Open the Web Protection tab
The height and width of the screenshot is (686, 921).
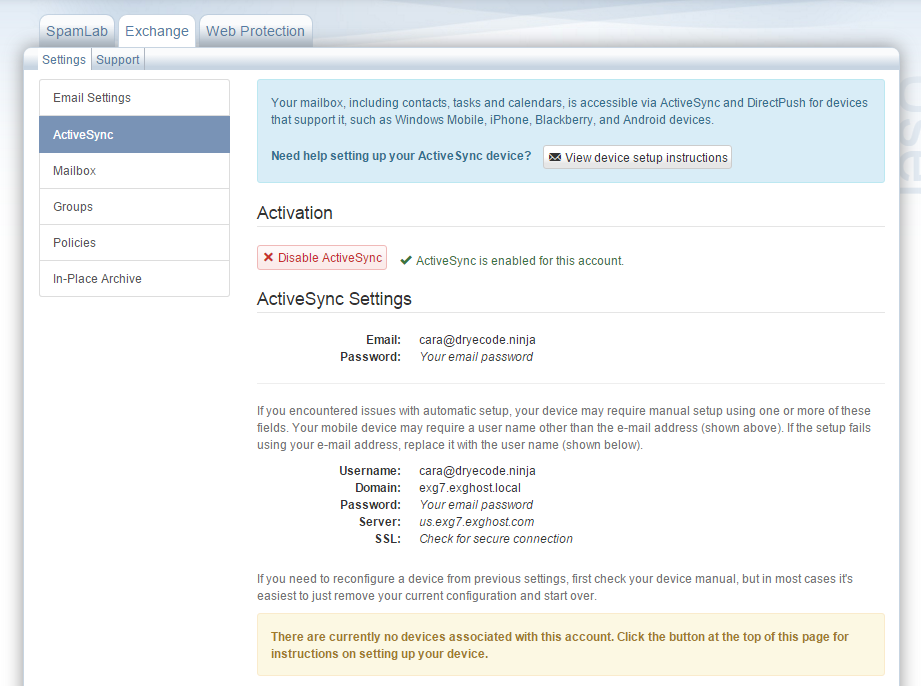point(255,31)
